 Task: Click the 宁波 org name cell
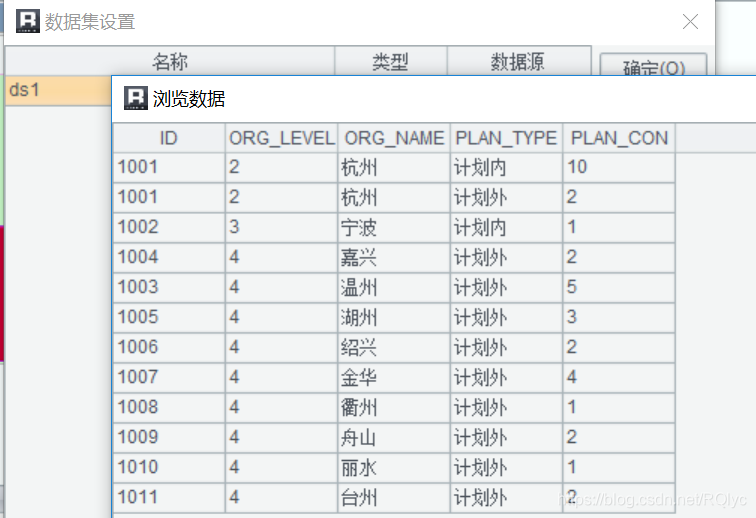[394, 228]
